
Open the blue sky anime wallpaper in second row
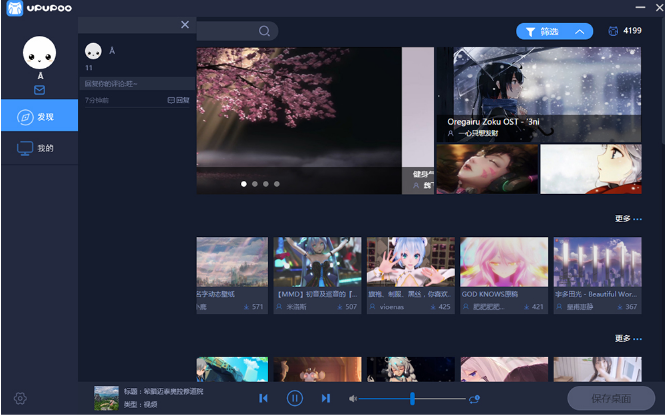click(x=232, y=369)
